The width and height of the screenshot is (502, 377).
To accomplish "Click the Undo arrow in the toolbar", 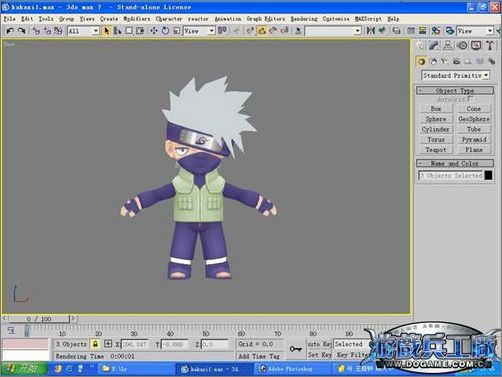I will tap(10, 31).
